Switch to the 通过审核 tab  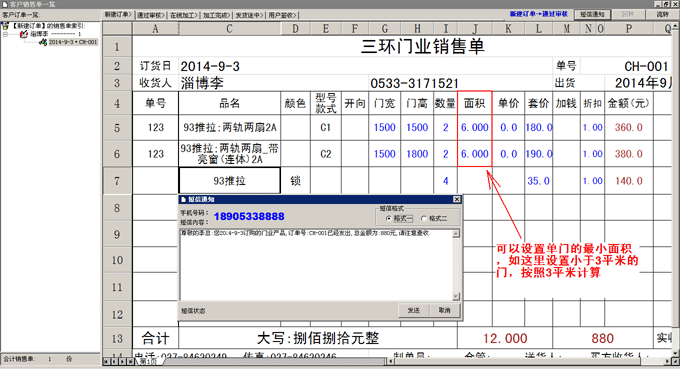pyautogui.click(x=151, y=15)
